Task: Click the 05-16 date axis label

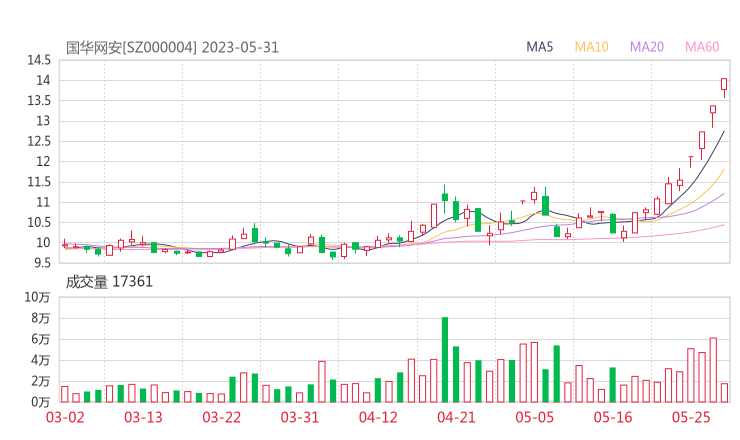Action: click(x=613, y=417)
